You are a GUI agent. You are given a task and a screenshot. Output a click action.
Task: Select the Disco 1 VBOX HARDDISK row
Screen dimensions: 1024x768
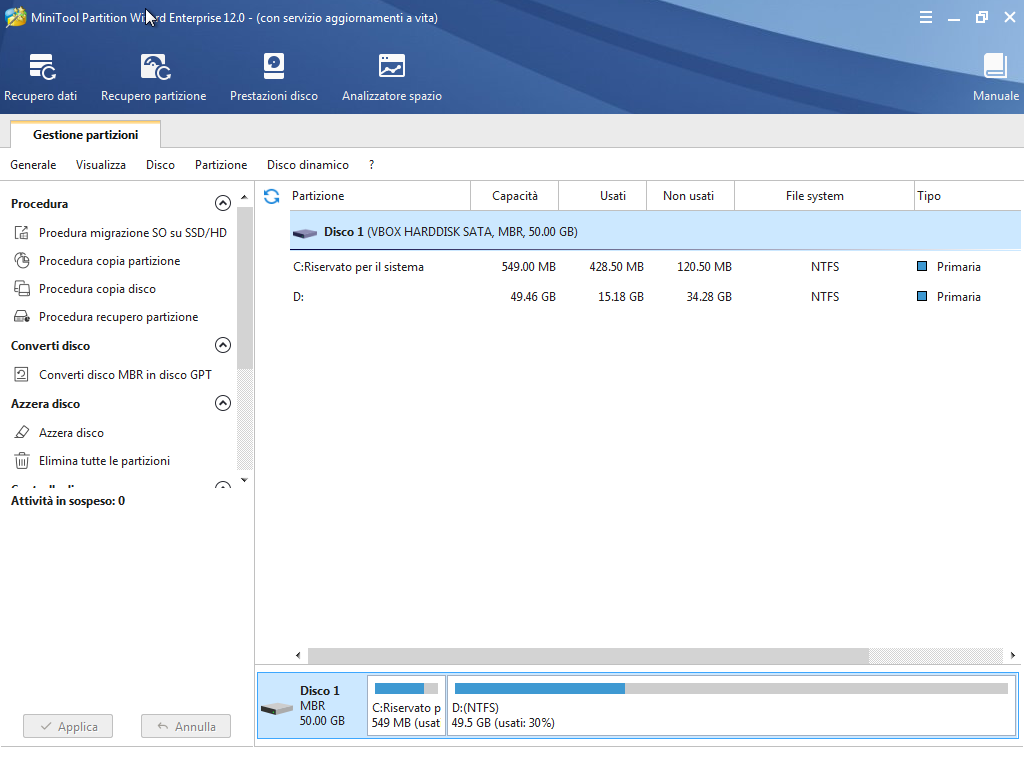click(655, 232)
